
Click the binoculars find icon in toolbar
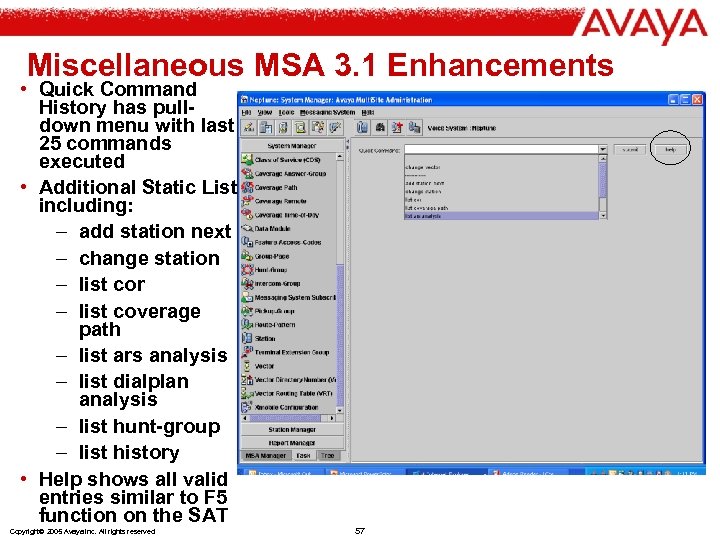[x=380, y=128]
